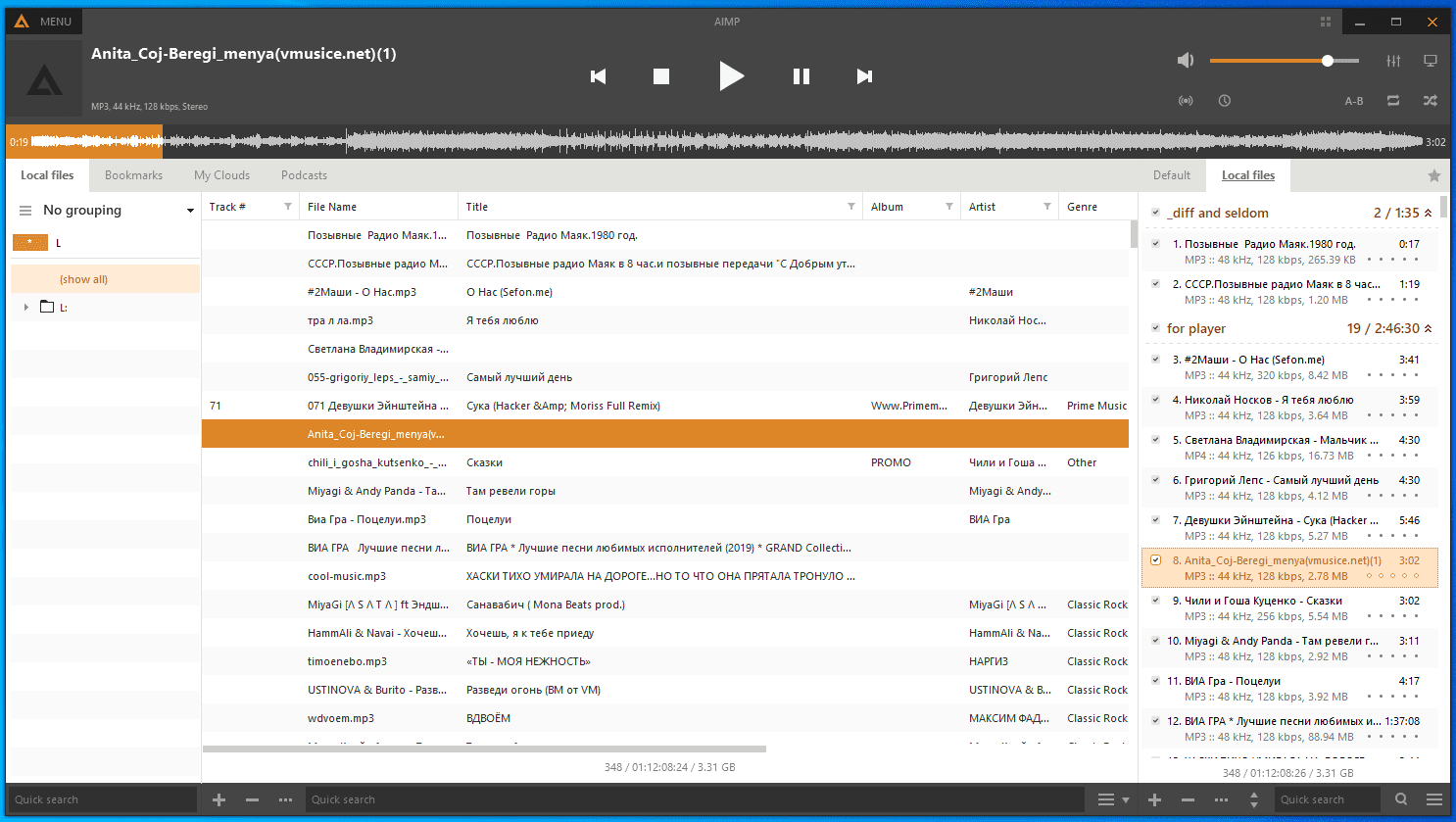Open the playlist list-menu dropdown in bottom bar

point(1114,800)
